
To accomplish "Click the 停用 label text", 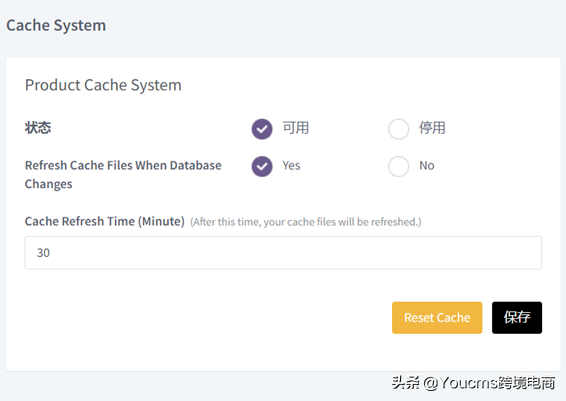I will pos(432,128).
